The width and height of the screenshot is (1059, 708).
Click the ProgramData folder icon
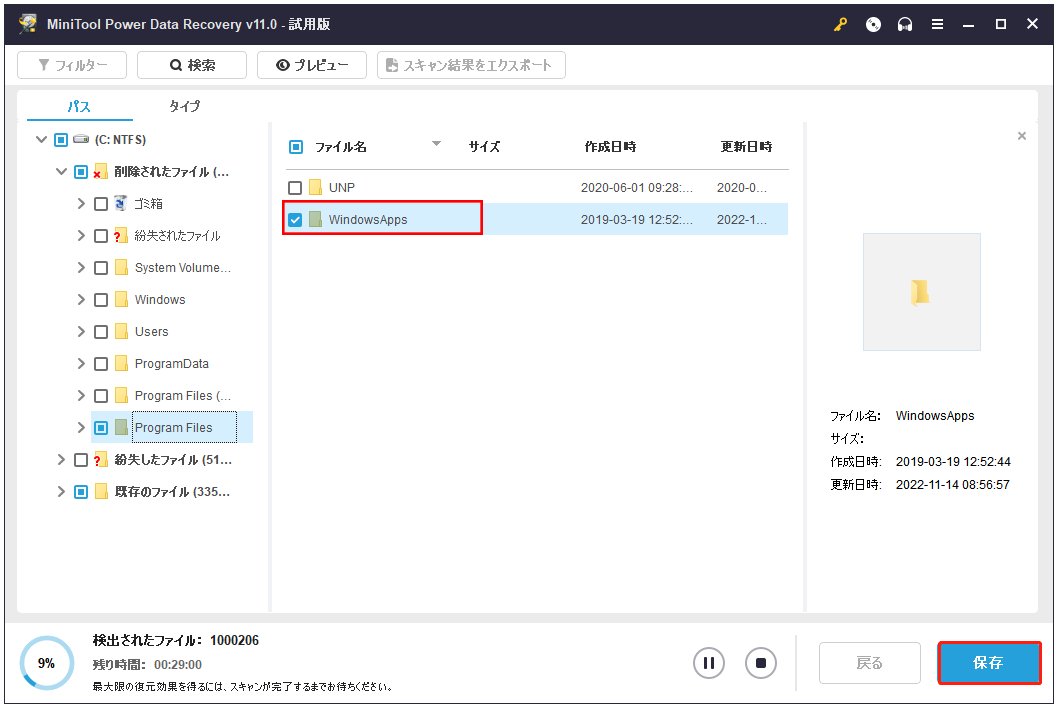(x=122, y=363)
